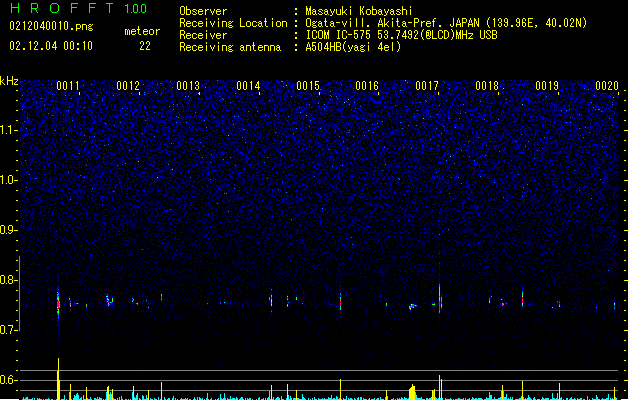Click the 0020 time marker

tap(607, 86)
